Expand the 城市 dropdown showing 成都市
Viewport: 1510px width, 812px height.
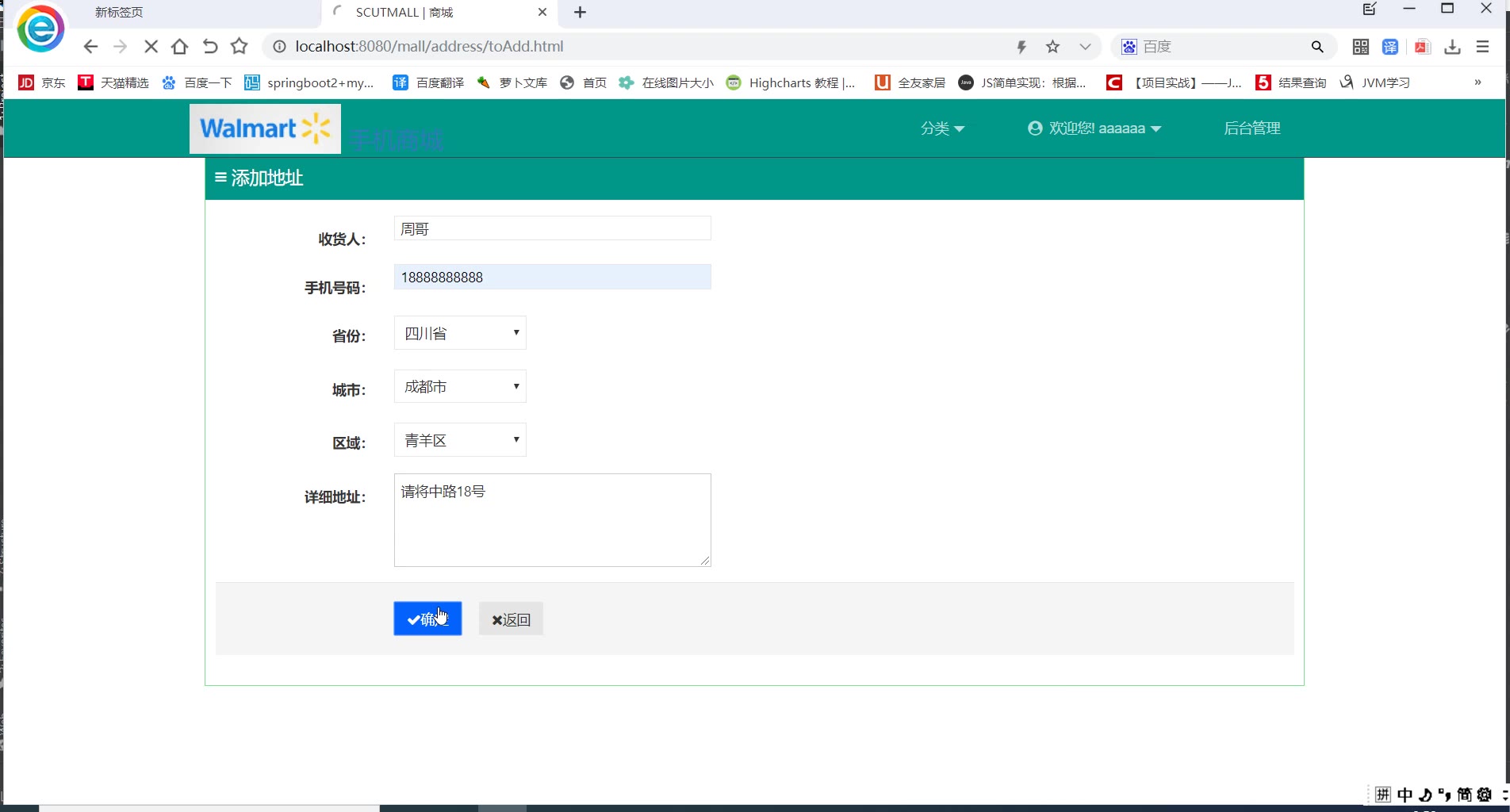(460, 386)
